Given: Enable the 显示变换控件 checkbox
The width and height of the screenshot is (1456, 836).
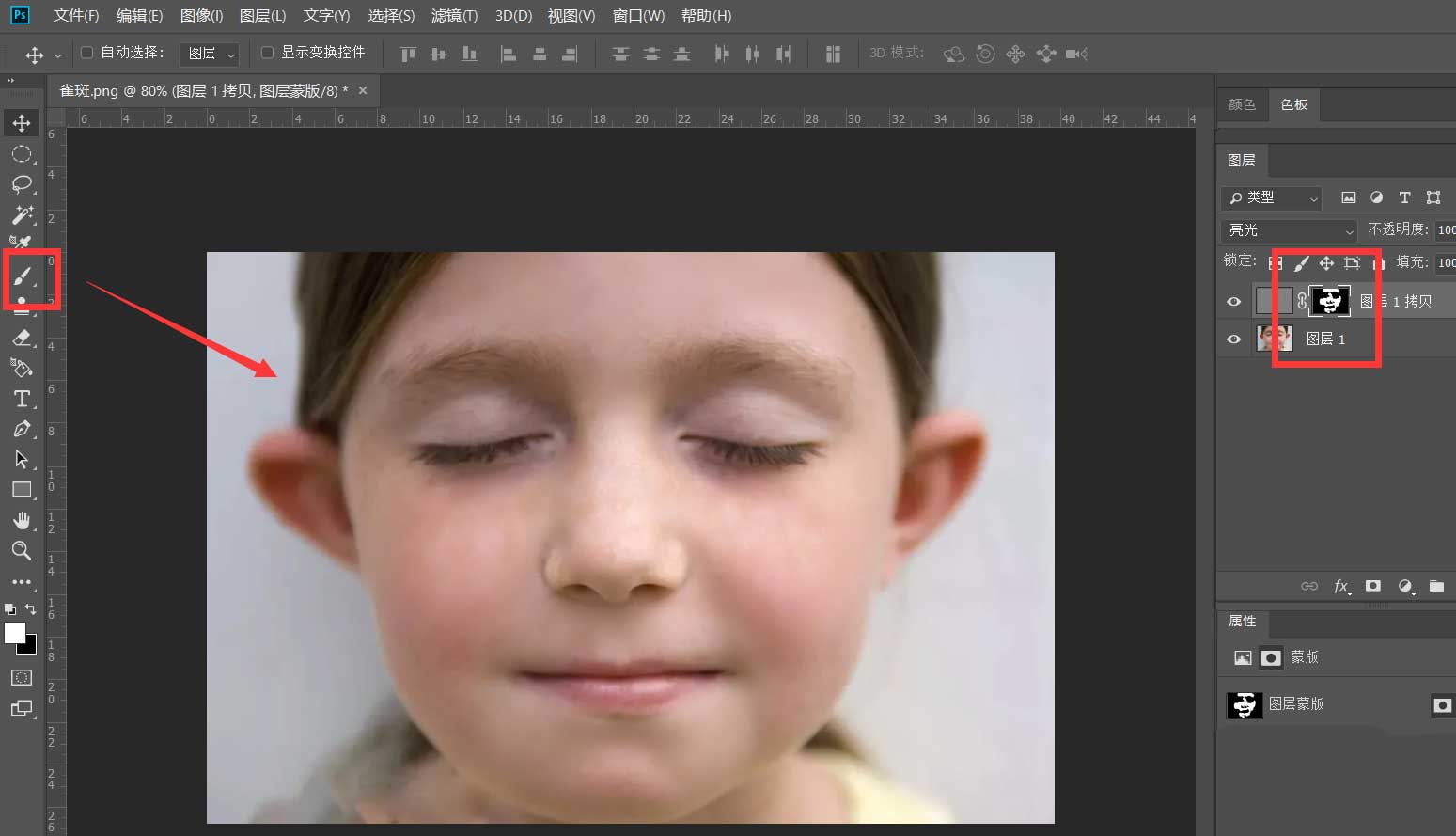Looking at the screenshot, I should (x=267, y=53).
